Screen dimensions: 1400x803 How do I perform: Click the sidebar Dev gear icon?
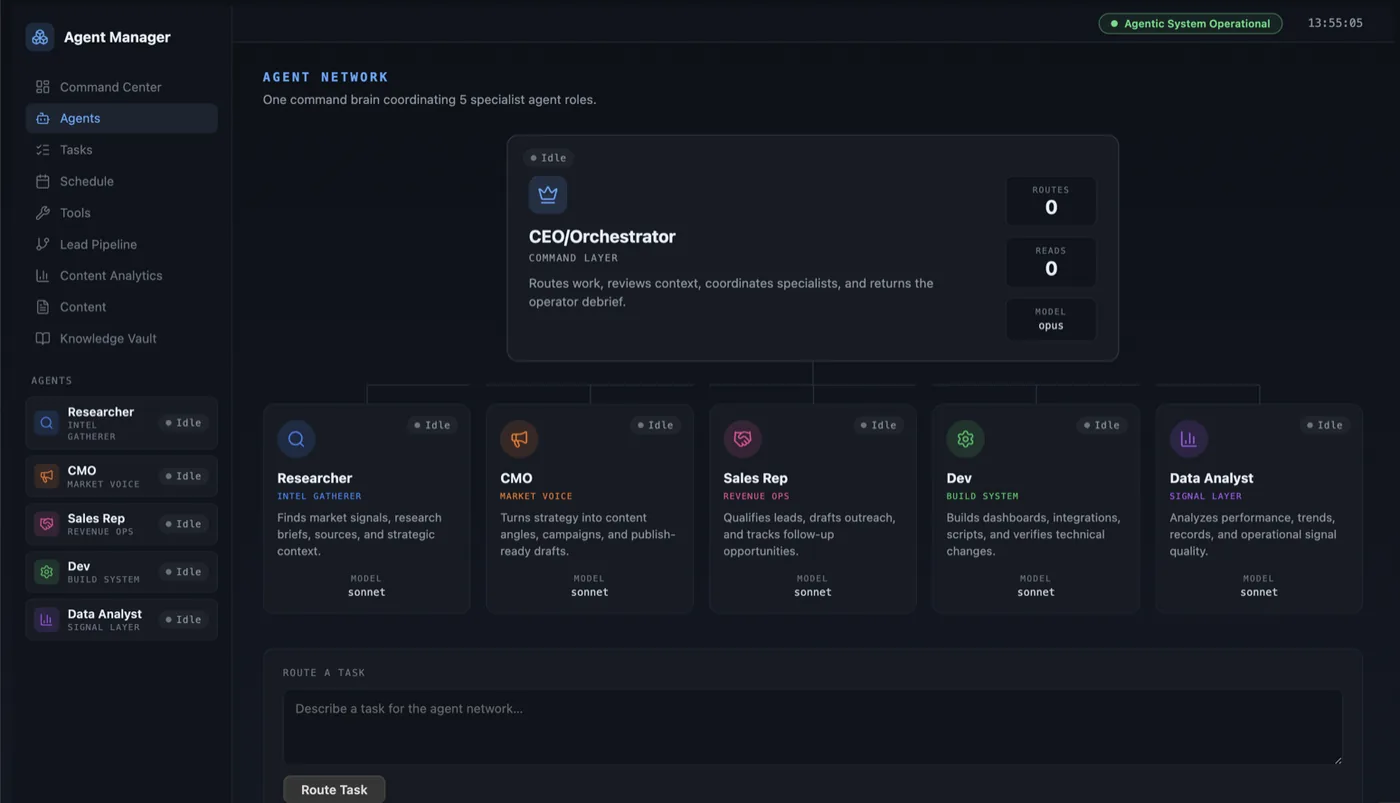tap(46, 572)
